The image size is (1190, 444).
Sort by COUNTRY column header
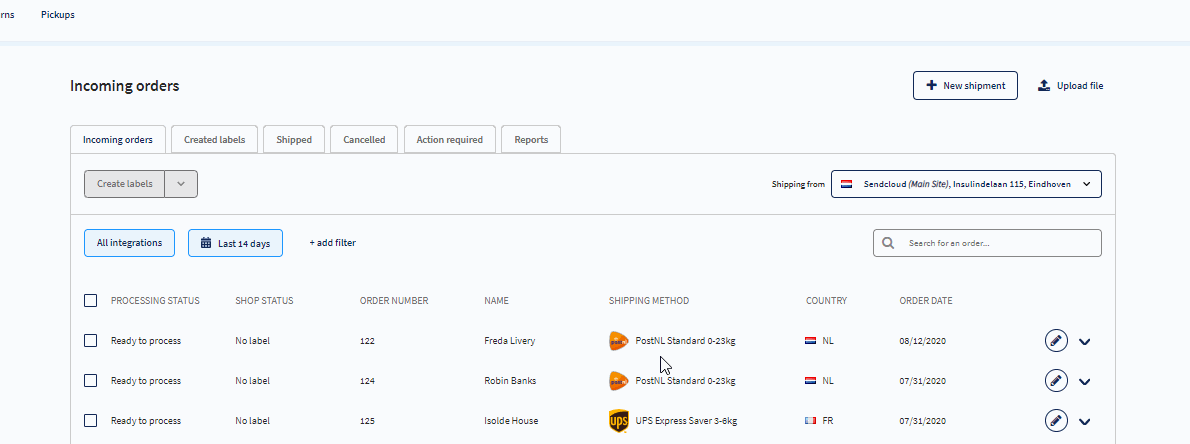tap(826, 301)
